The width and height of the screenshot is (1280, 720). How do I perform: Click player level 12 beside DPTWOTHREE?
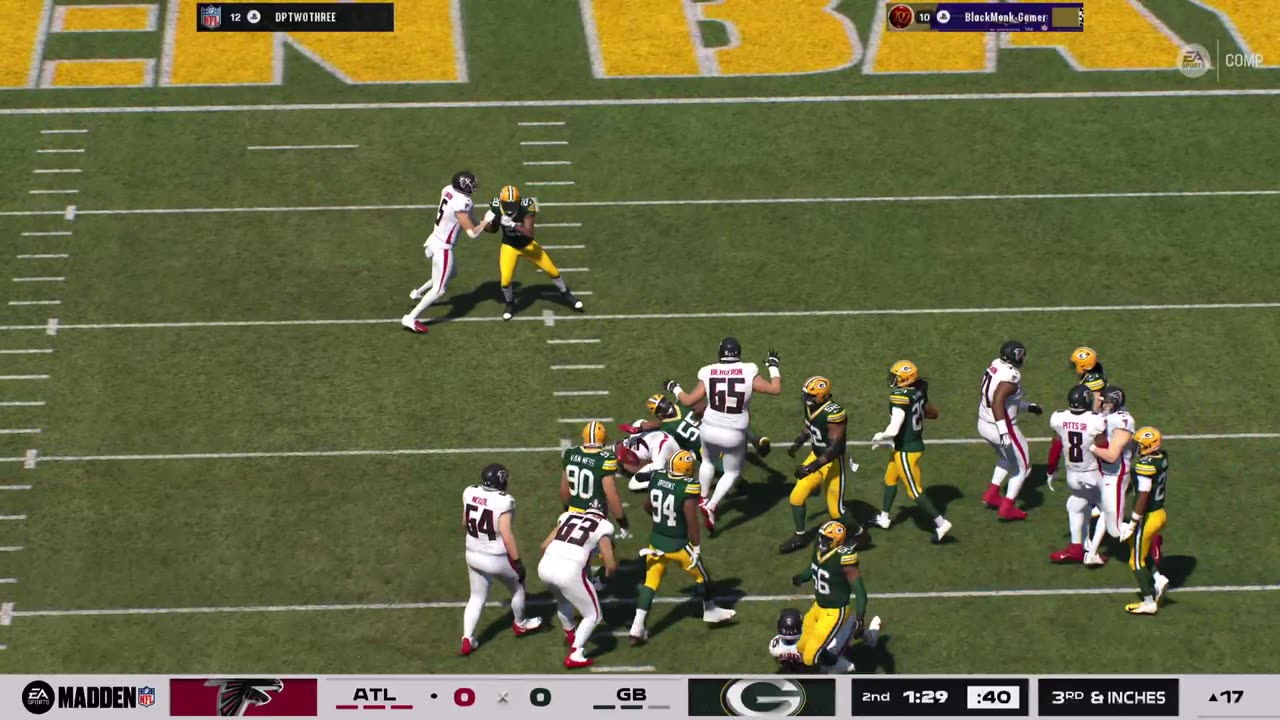point(235,17)
